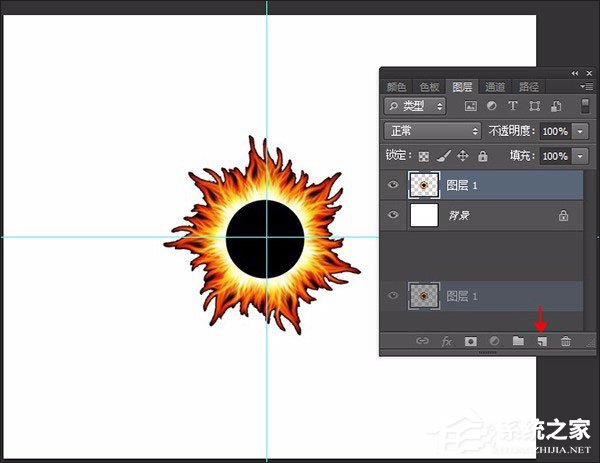The image size is (600, 463).
Task: Open the layer filter 类型 dropdown
Action: click(415, 106)
